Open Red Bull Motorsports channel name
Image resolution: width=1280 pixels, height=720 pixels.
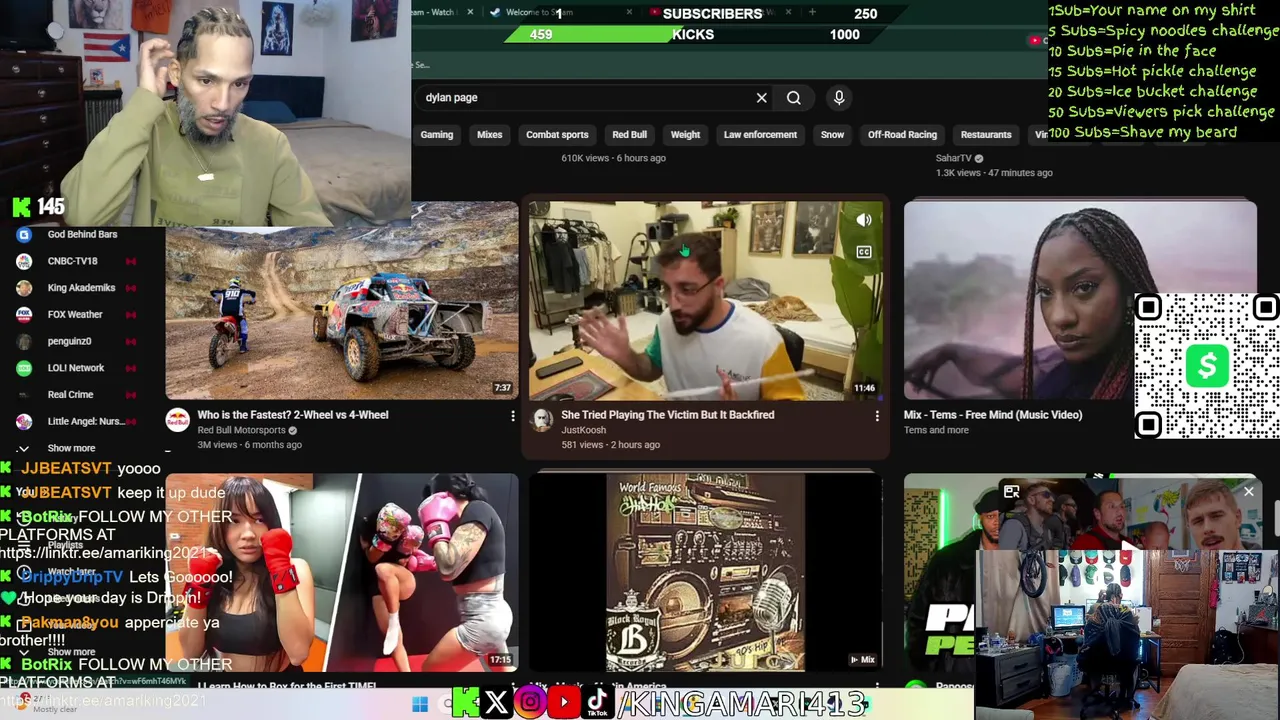tap(241, 431)
